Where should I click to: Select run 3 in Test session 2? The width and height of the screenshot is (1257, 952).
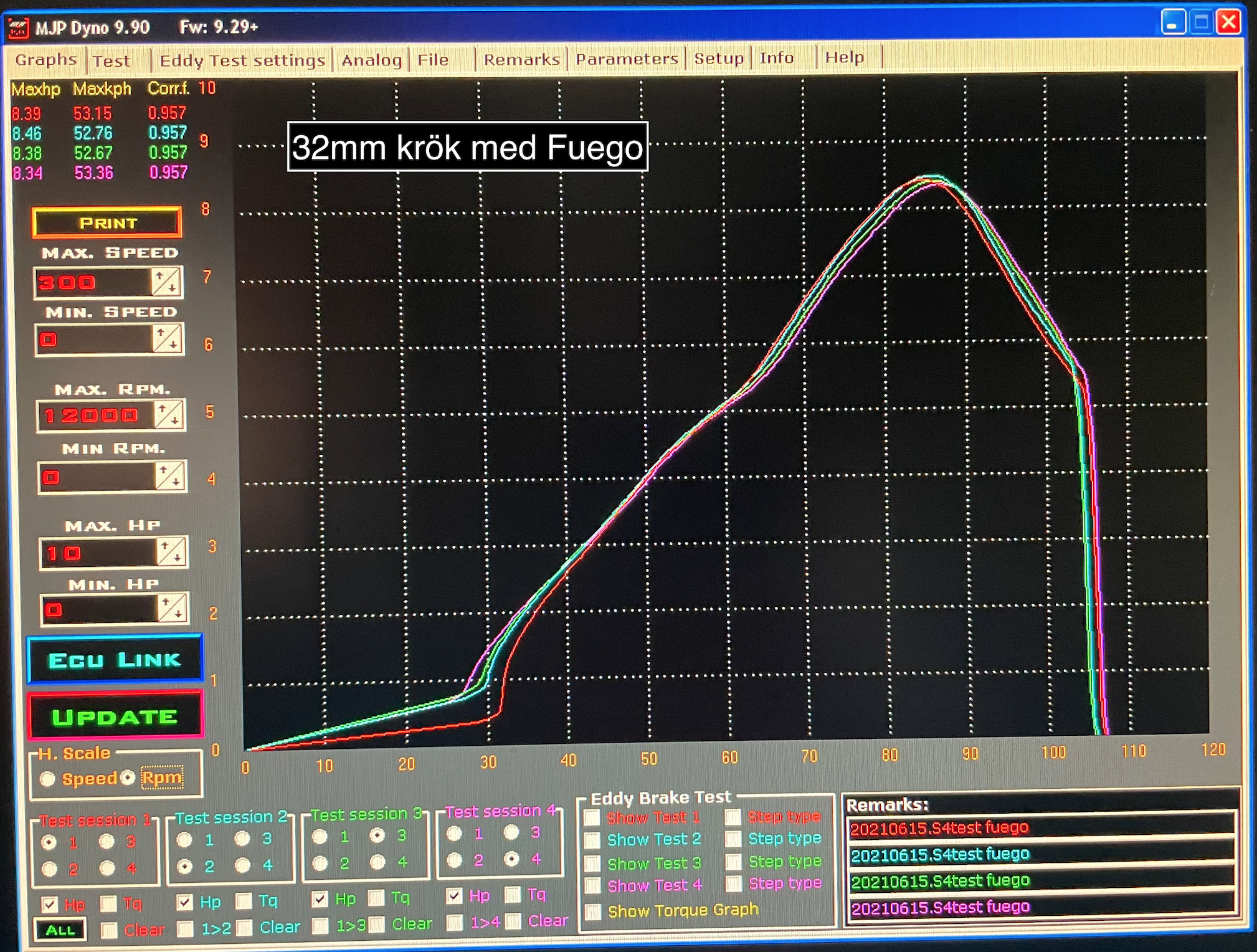pyautogui.click(x=242, y=839)
